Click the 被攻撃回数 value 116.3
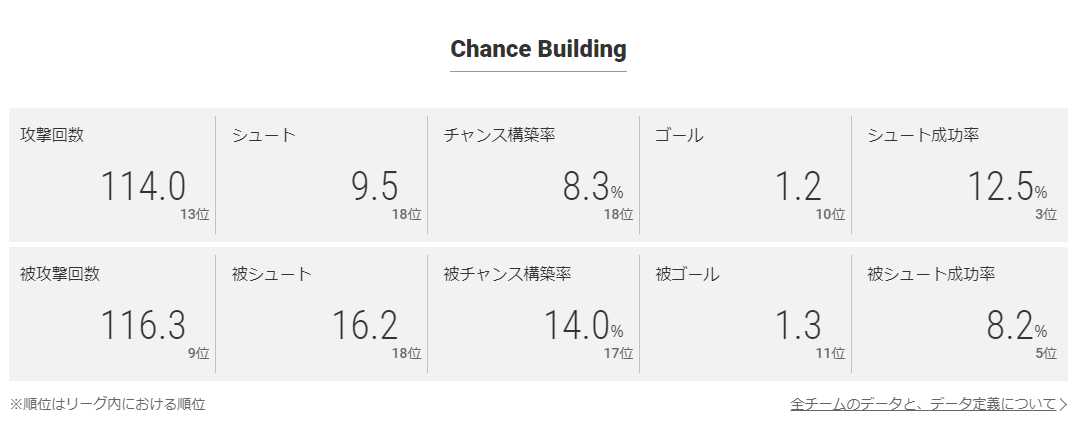Screen dimensions: 1074x443 click(x=142, y=326)
